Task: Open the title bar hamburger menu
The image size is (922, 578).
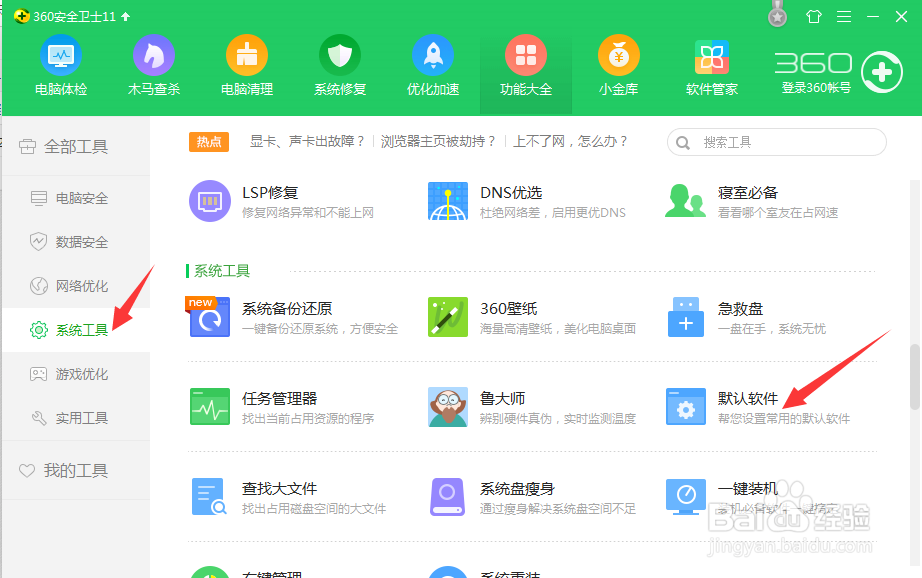Action: (x=843, y=16)
